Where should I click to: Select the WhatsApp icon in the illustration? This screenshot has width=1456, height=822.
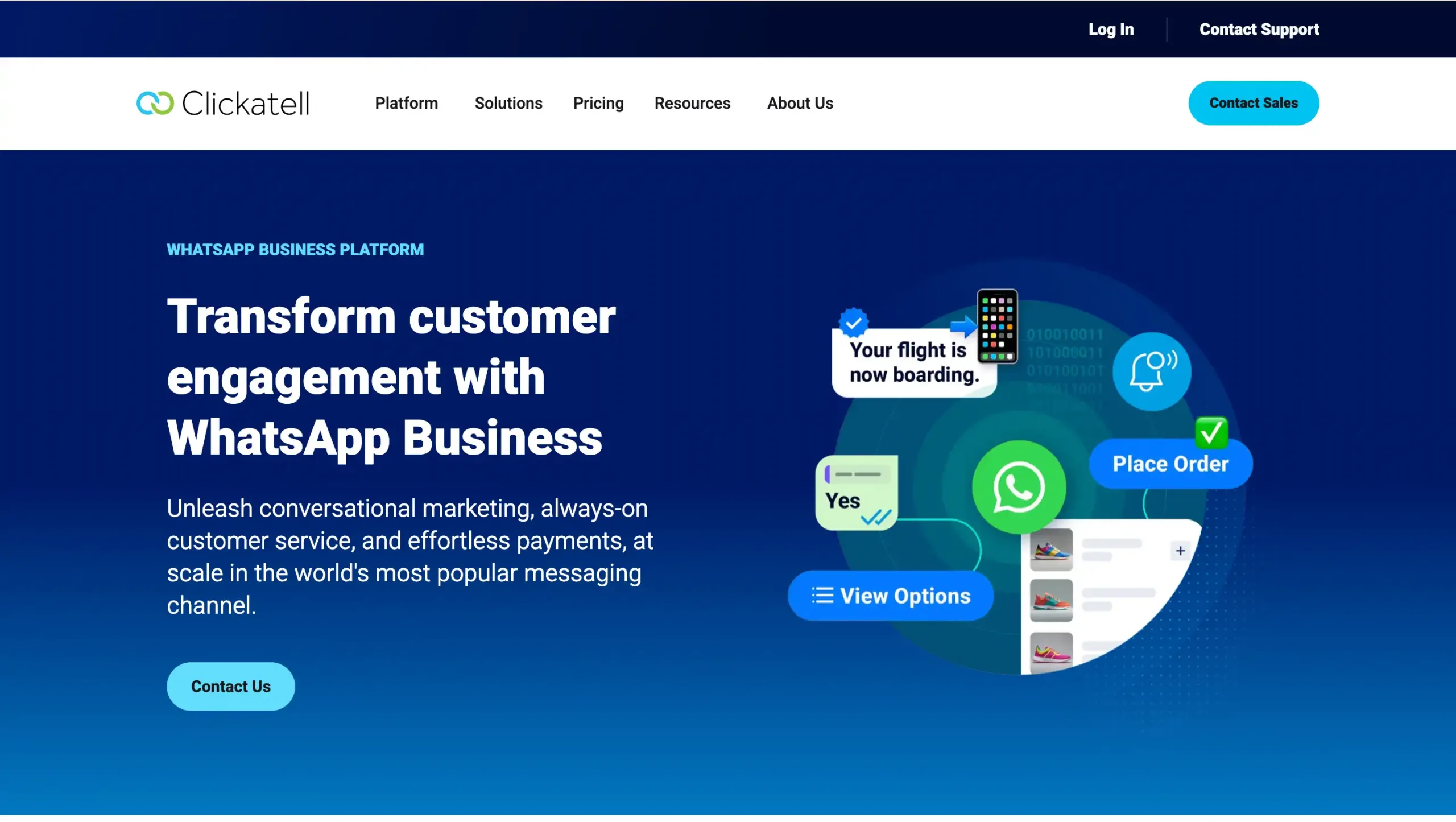pyautogui.click(x=1019, y=486)
